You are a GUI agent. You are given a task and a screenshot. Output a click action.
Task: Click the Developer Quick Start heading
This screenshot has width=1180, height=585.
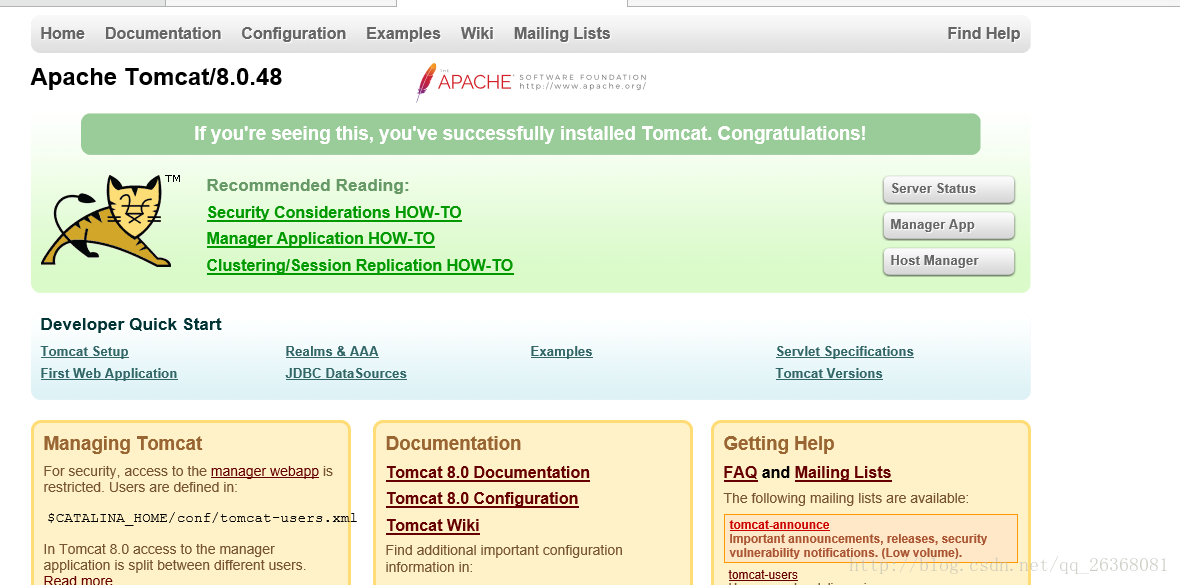(131, 324)
